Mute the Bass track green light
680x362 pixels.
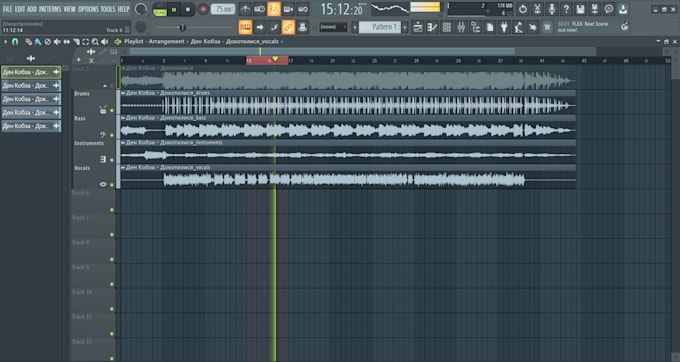click(112, 135)
